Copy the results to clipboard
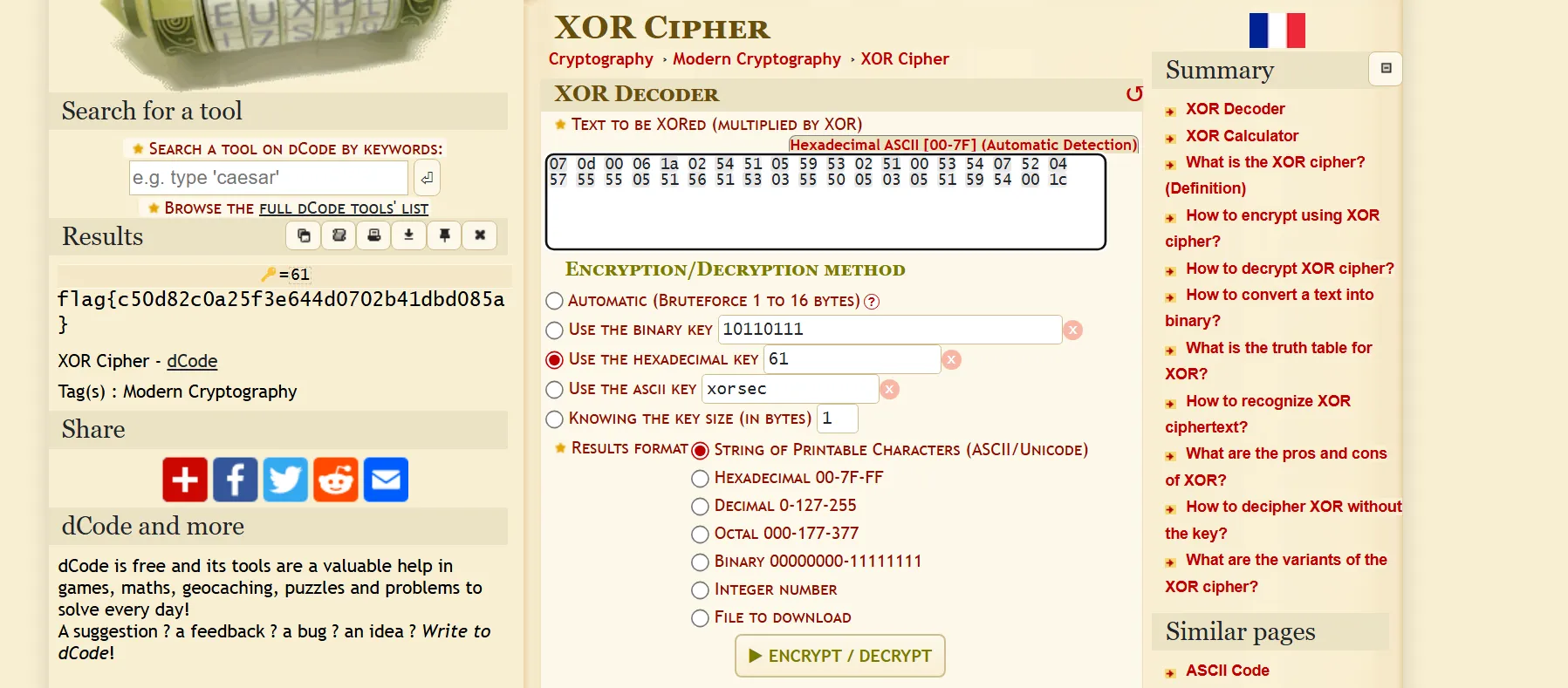 [304, 235]
